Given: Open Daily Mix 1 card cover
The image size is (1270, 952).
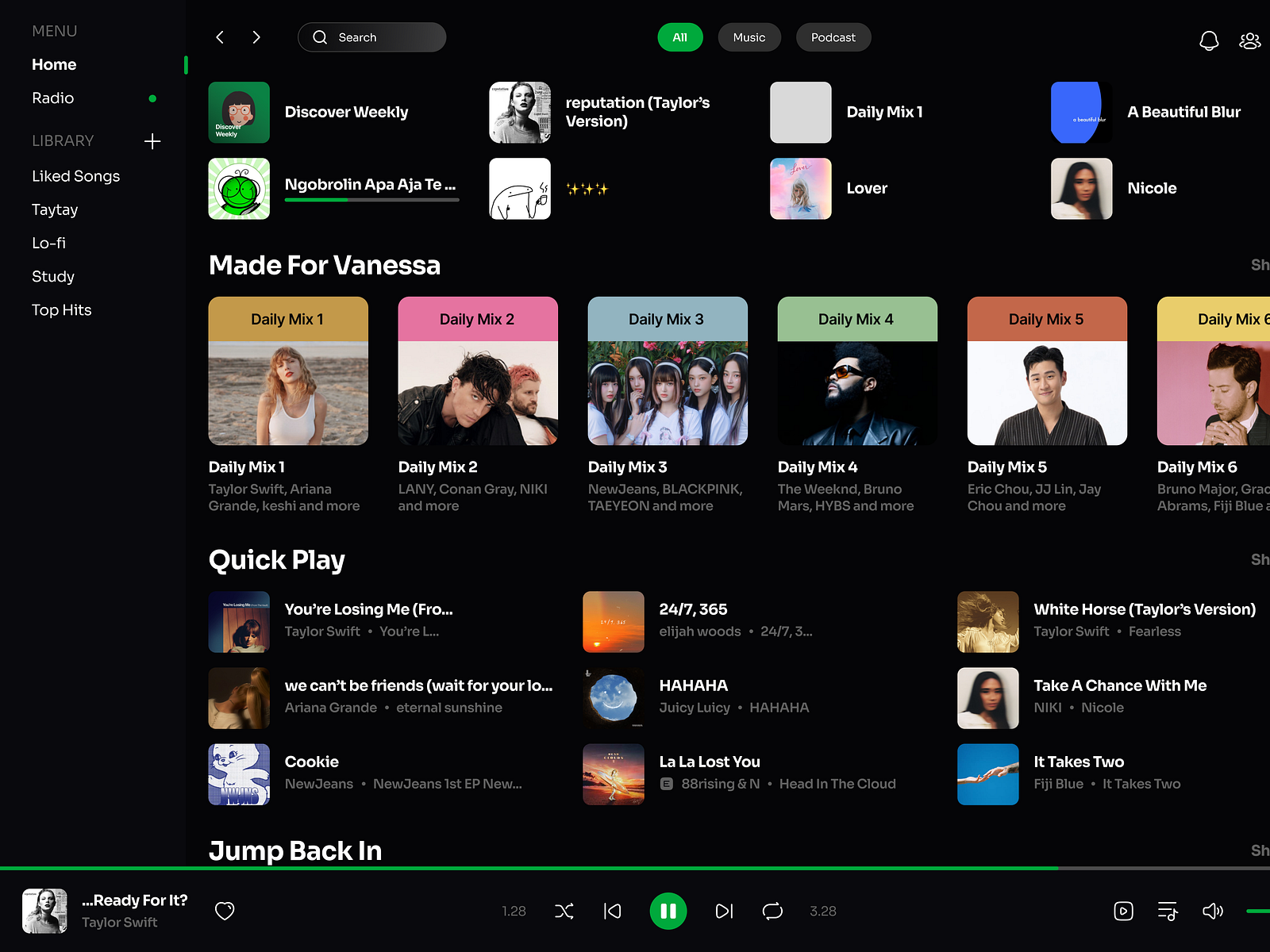Looking at the screenshot, I should pos(288,370).
